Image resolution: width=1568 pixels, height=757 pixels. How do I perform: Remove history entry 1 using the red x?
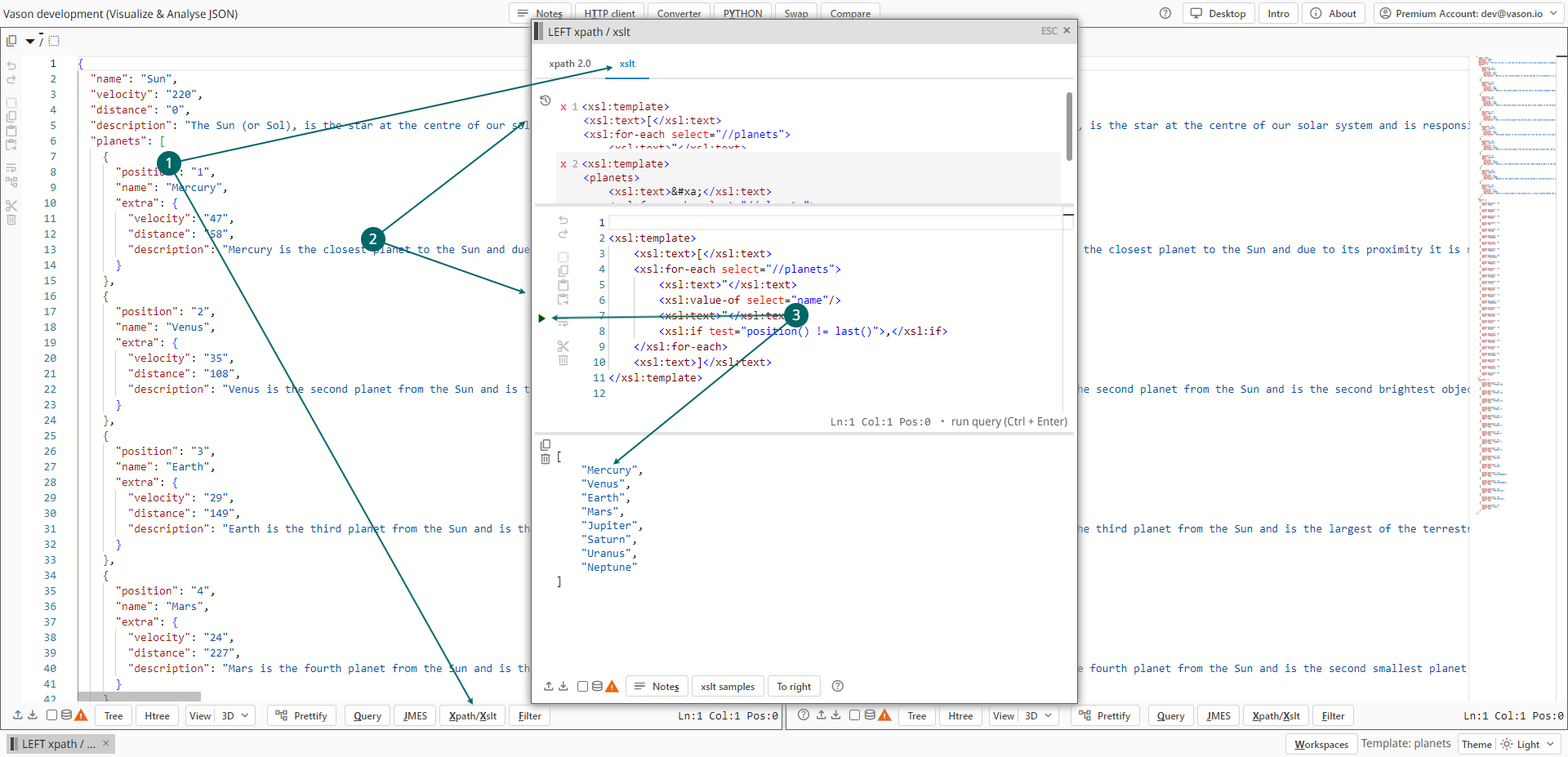(x=563, y=107)
